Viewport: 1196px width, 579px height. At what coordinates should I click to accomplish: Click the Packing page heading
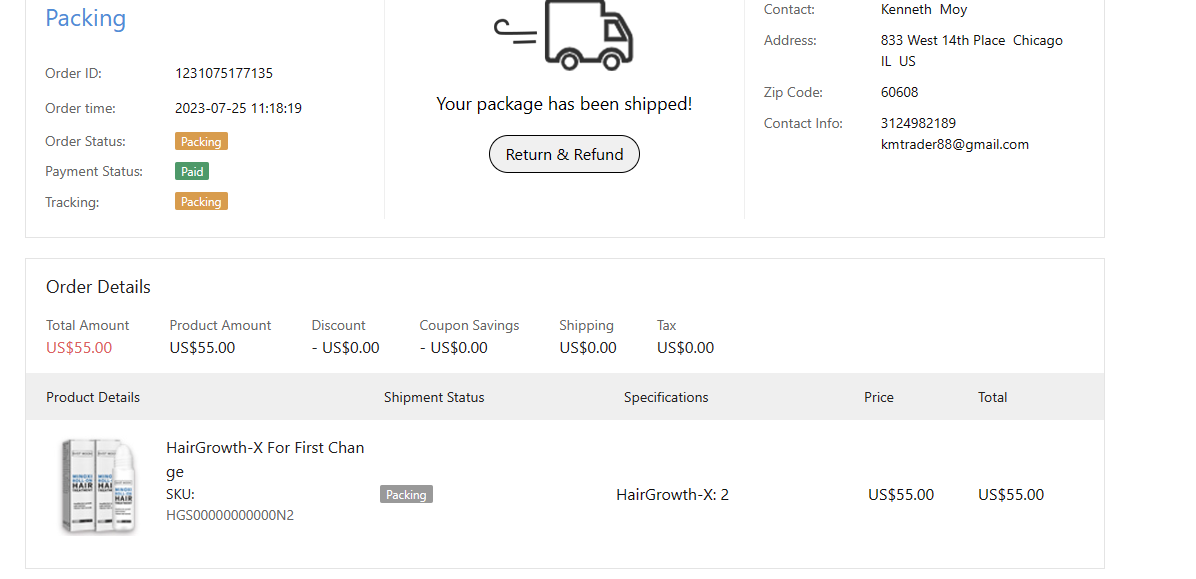86,18
